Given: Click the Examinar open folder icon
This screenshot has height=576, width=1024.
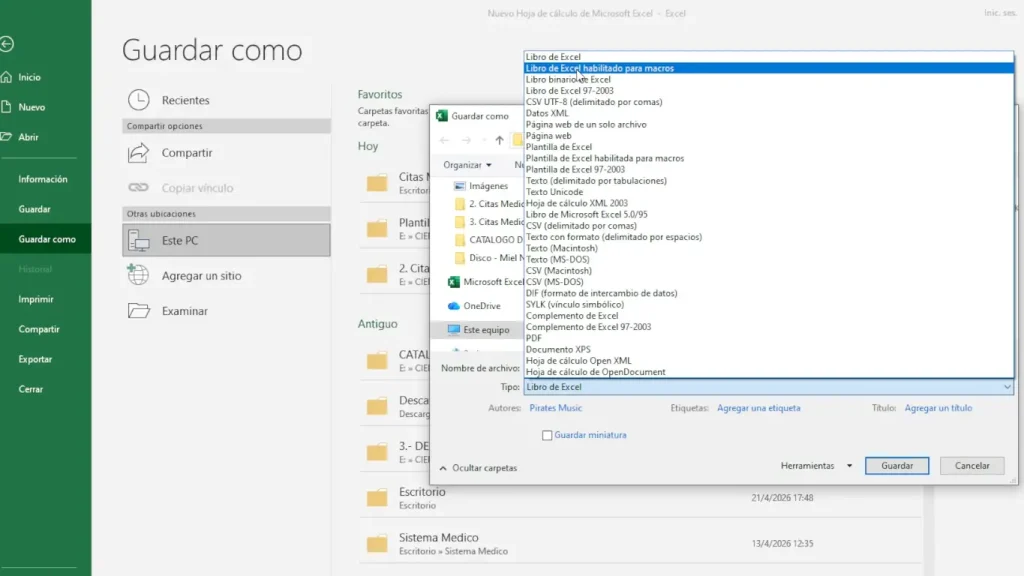Looking at the screenshot, I should [138, 311].
